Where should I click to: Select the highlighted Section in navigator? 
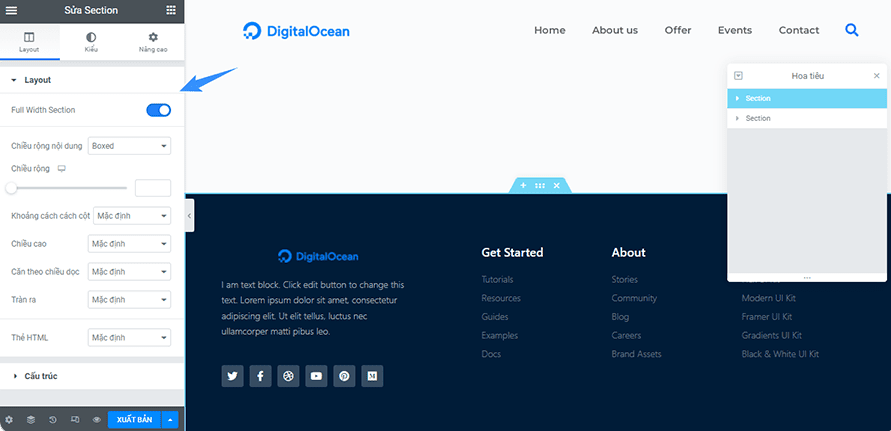[x=807, y=98]
